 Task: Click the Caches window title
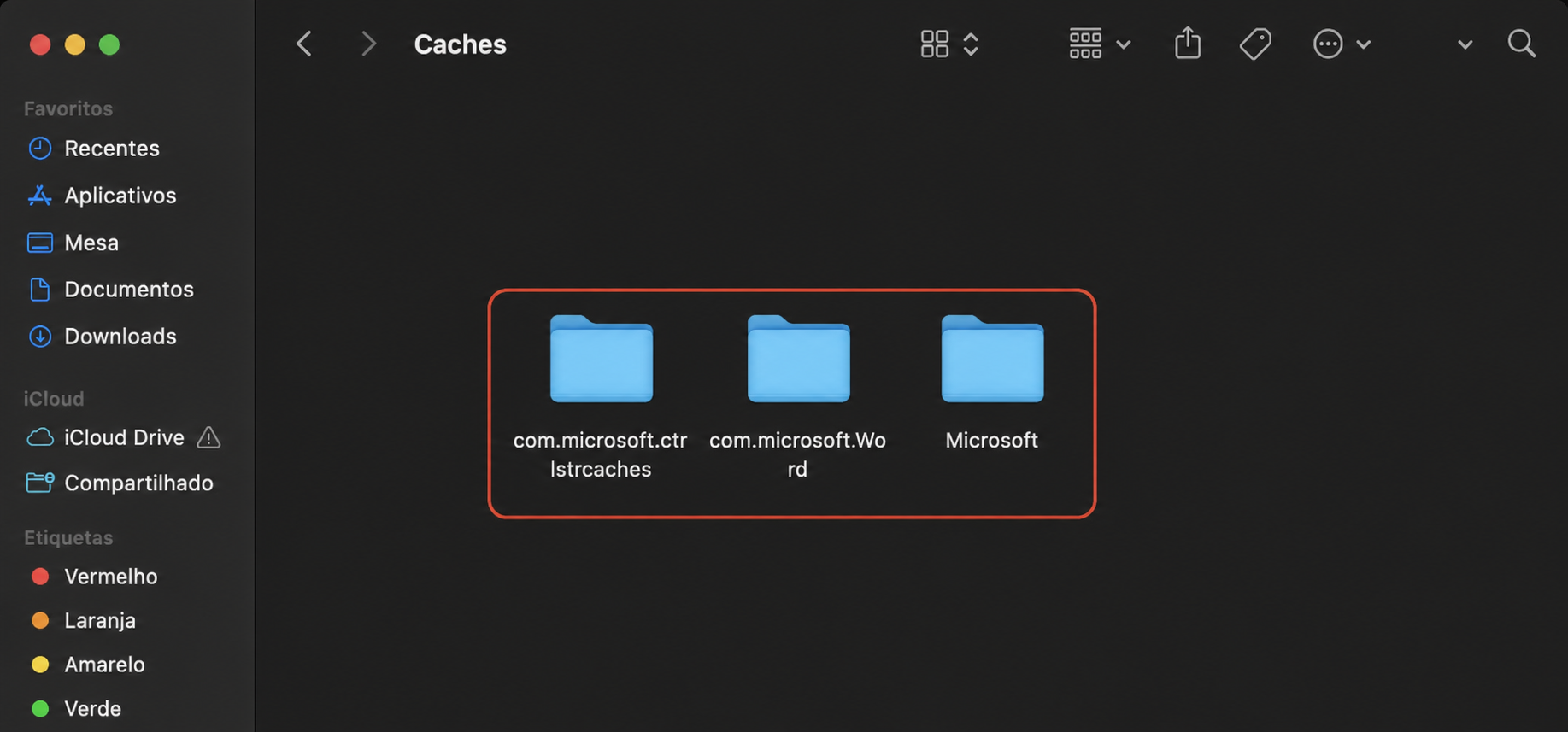(x=460, y=44)
